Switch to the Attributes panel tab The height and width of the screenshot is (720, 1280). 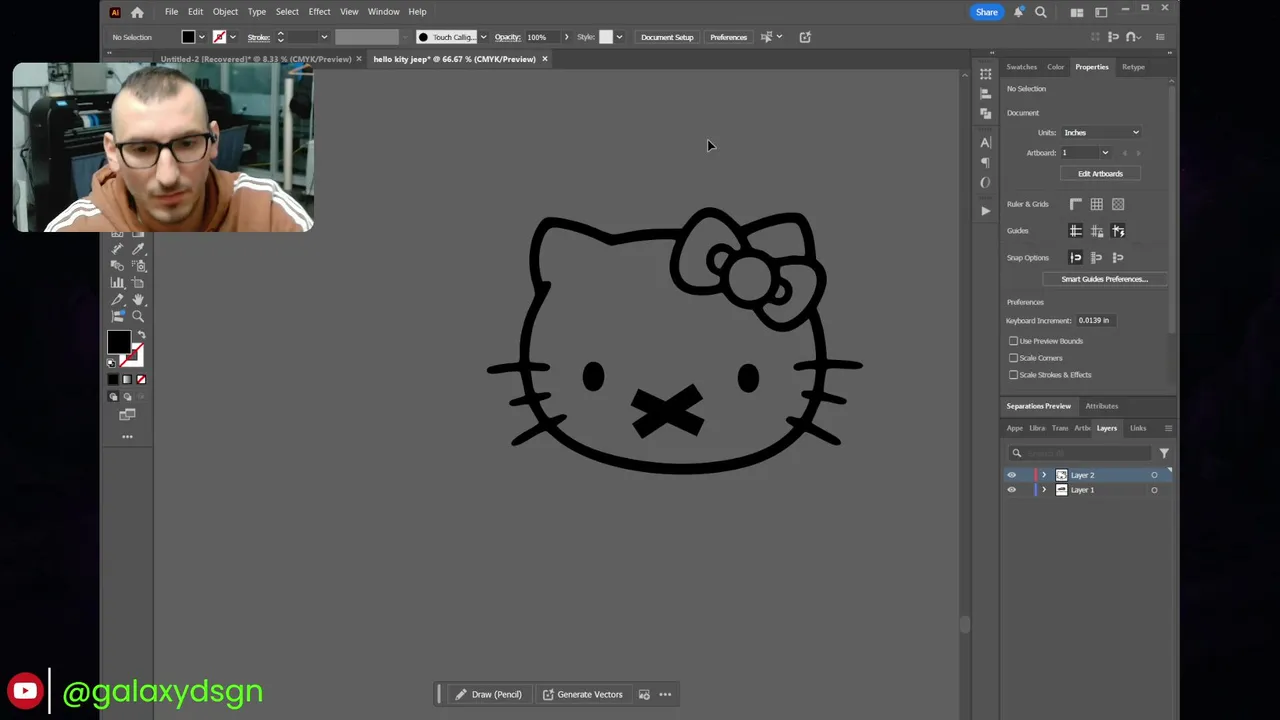pos(1102,406)
